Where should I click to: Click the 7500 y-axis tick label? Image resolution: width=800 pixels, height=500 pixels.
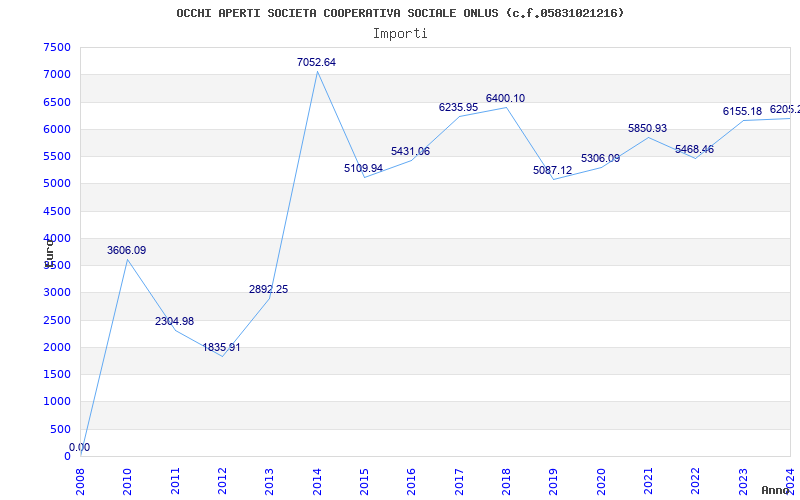point(57,47)
